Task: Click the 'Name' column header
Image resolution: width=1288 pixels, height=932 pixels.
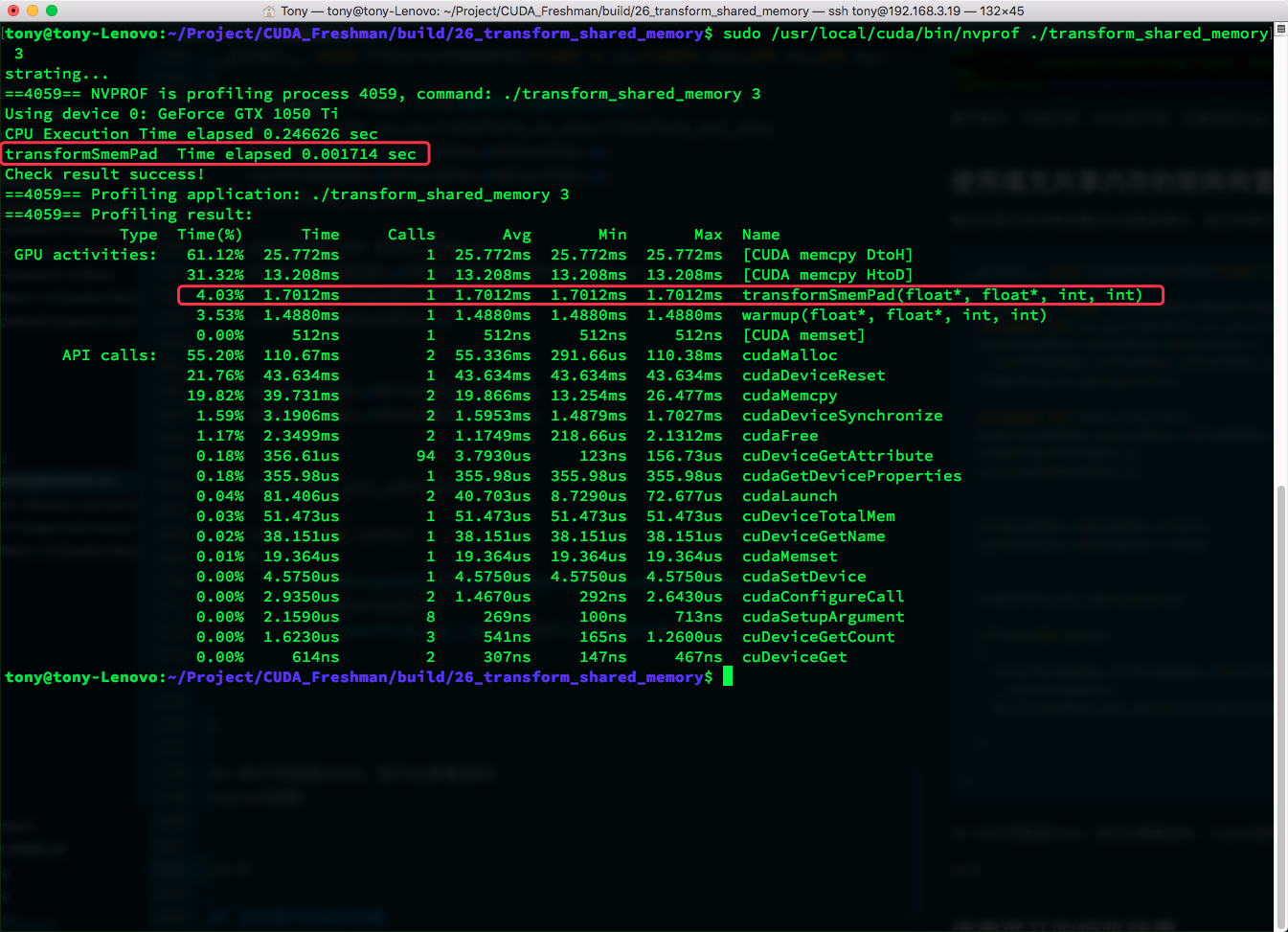Action: 760,235
